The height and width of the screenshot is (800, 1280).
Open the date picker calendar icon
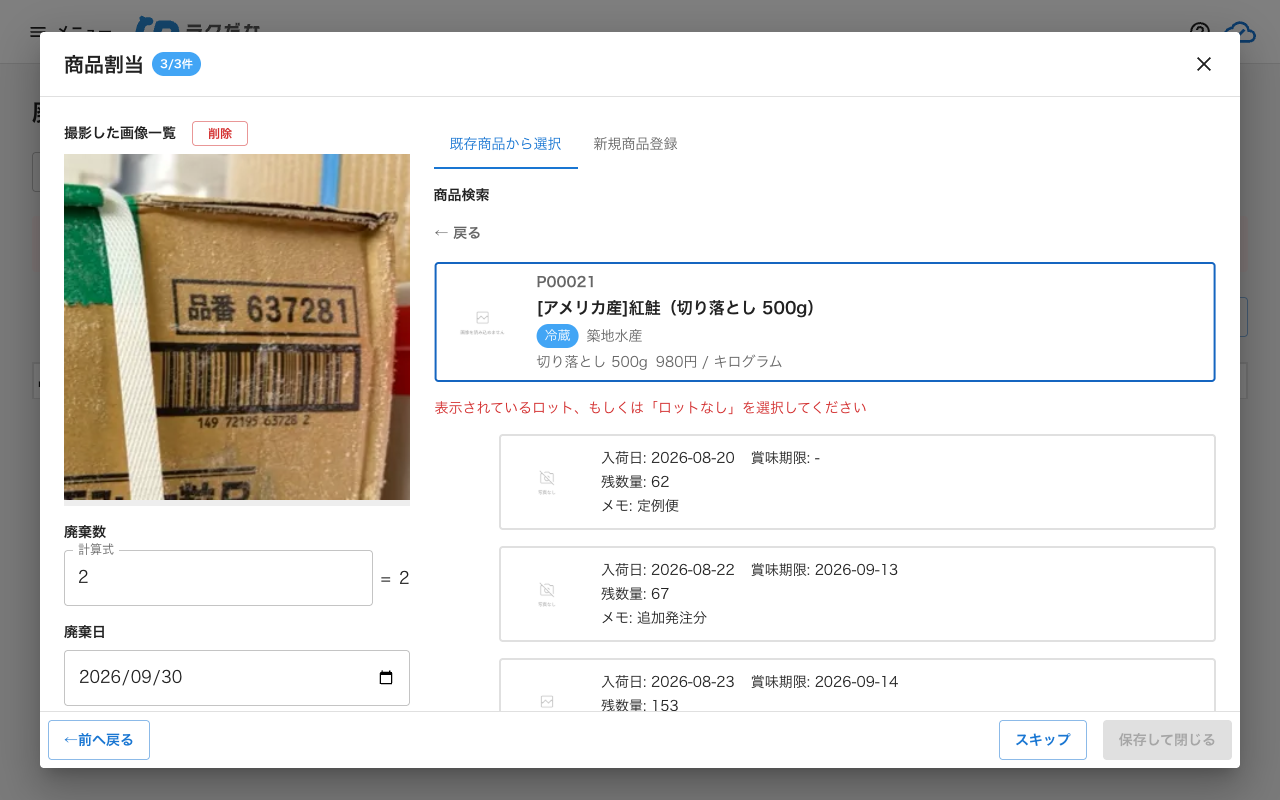[x=386, y=678]
